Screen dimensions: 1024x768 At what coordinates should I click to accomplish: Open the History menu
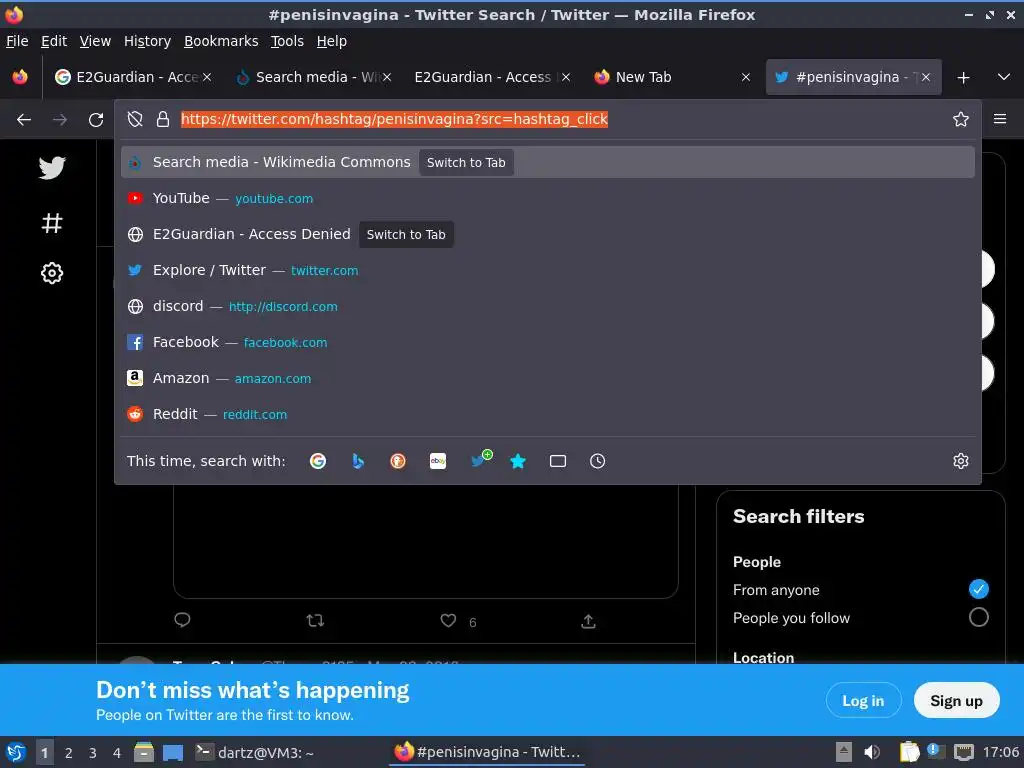pyautogui.click(x=147, y=41)
